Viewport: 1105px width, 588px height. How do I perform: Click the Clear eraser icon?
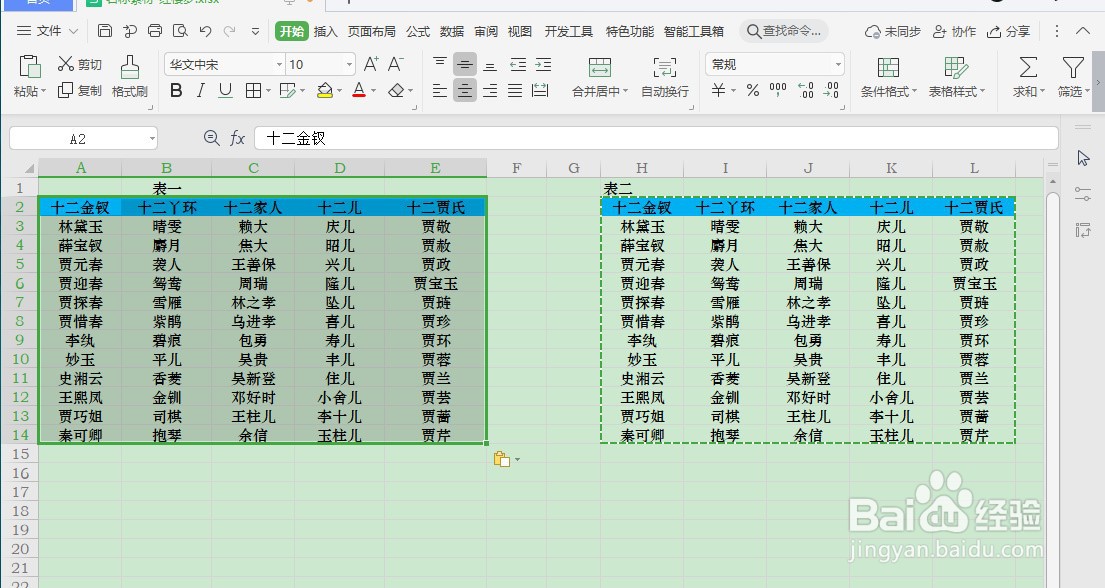pyautogui.click(x=396, y=90)
